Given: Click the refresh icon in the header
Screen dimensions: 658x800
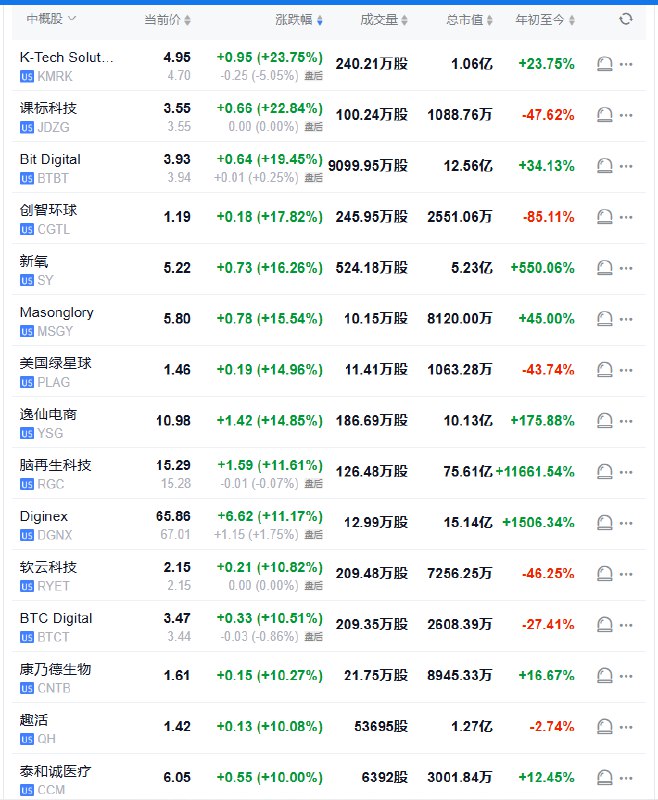Looking at the screenshot, I should 625,19.
